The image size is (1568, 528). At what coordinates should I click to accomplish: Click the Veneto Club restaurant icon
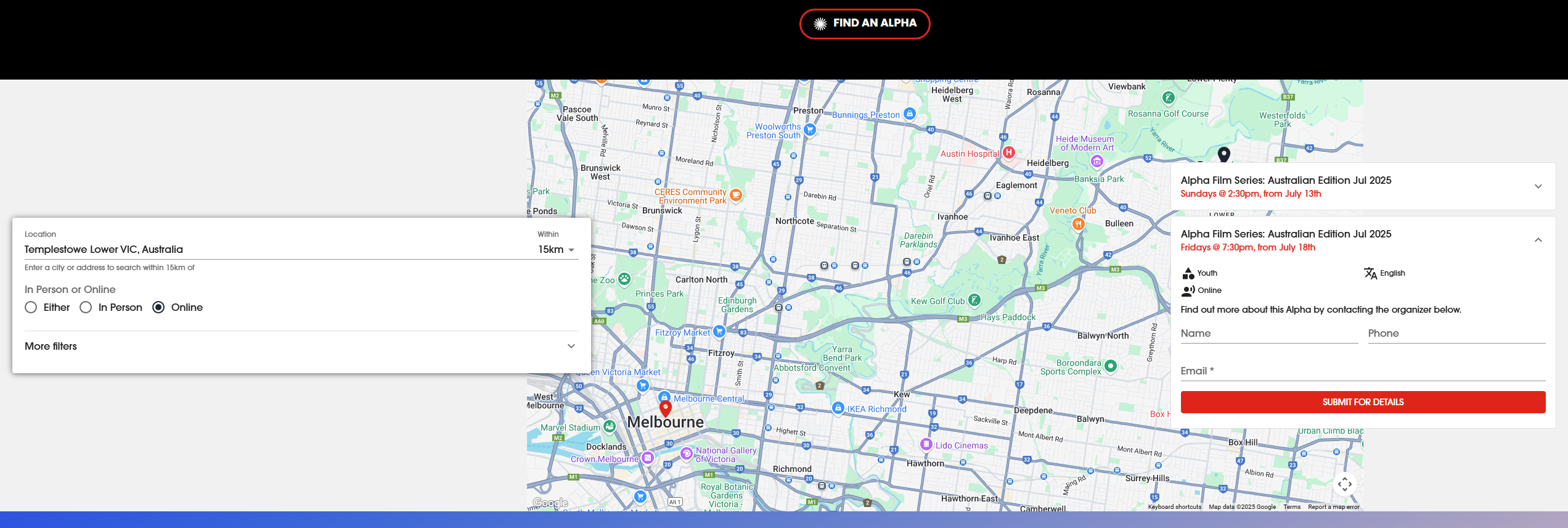[1078, 224]
